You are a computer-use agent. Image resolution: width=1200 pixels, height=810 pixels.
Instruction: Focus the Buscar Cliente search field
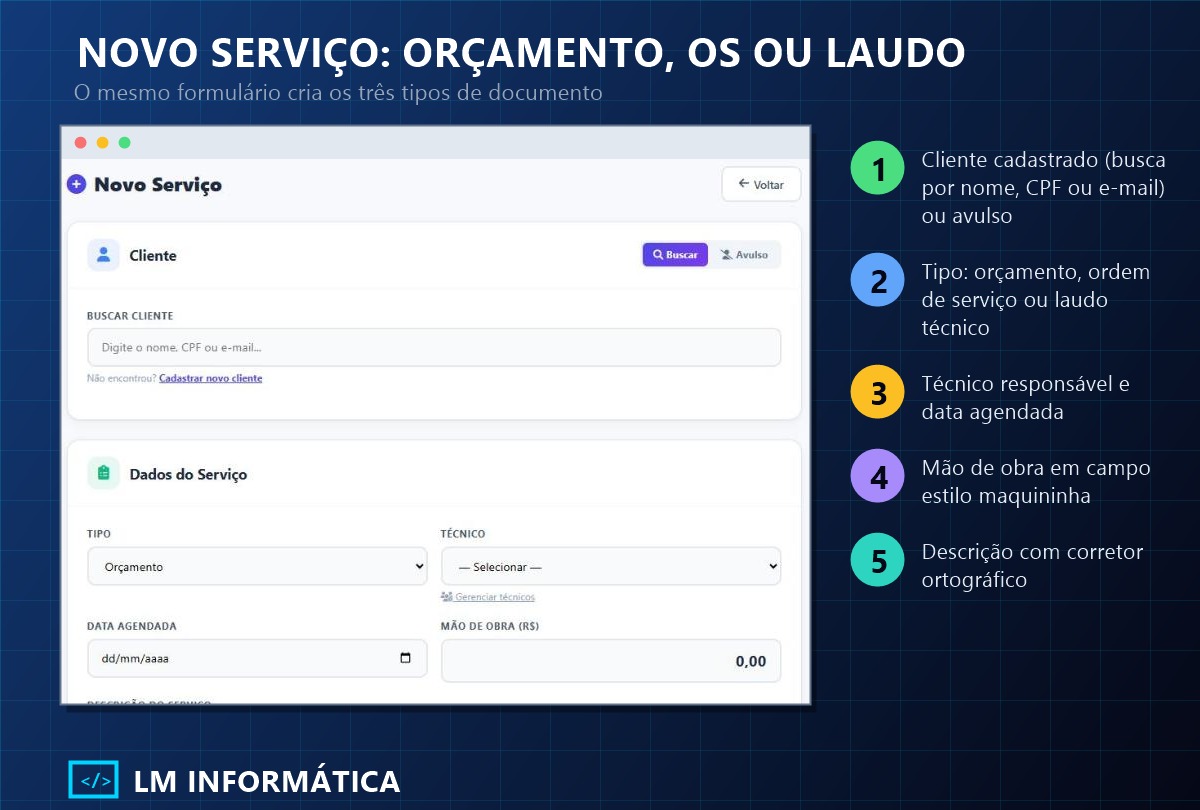[x=434, y=347]
